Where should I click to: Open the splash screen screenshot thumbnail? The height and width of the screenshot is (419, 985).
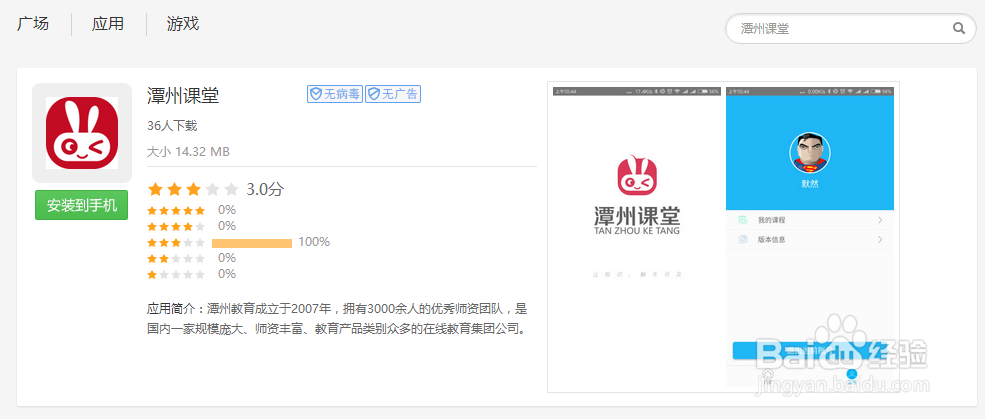tap(637, 238)
